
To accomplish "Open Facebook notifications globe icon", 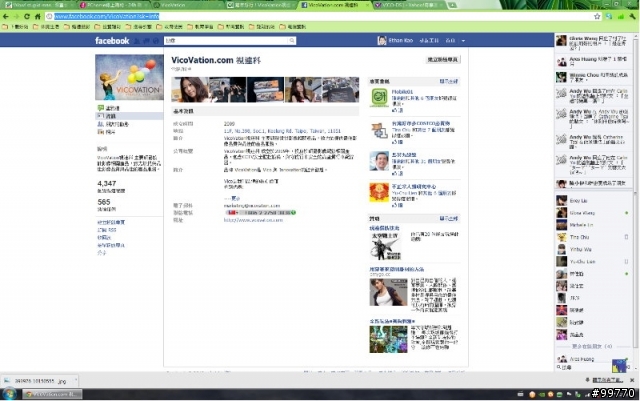I will coord(156,41).
